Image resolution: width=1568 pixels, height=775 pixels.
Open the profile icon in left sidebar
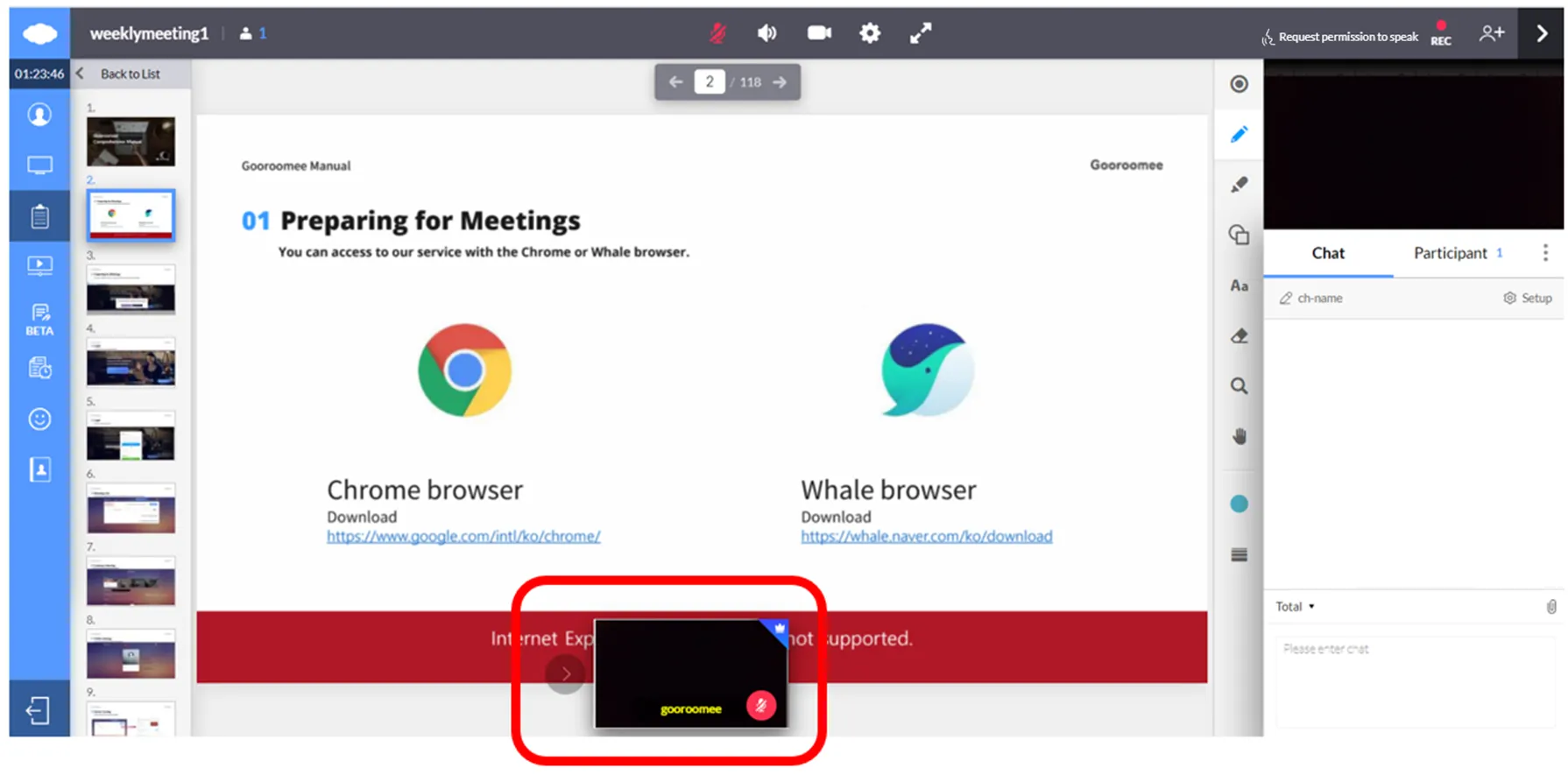click(x=39, y=115)
